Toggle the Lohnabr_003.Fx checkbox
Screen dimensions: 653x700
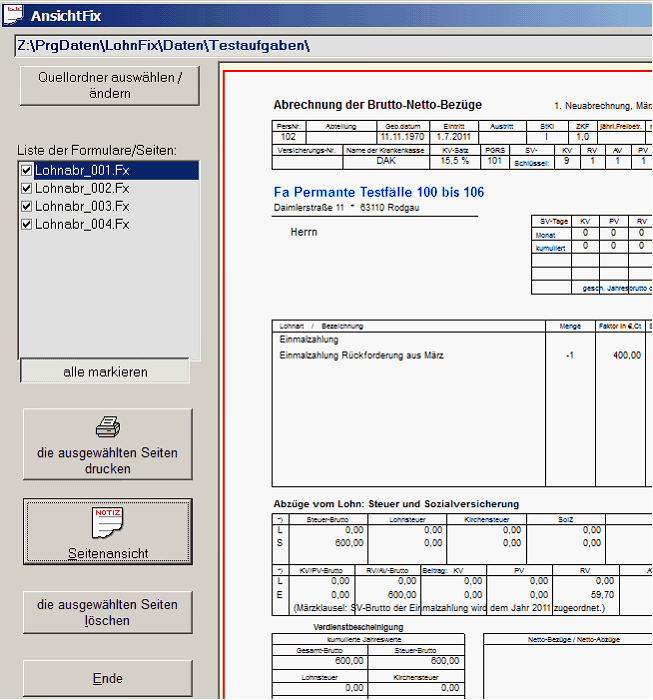(26, 206)
